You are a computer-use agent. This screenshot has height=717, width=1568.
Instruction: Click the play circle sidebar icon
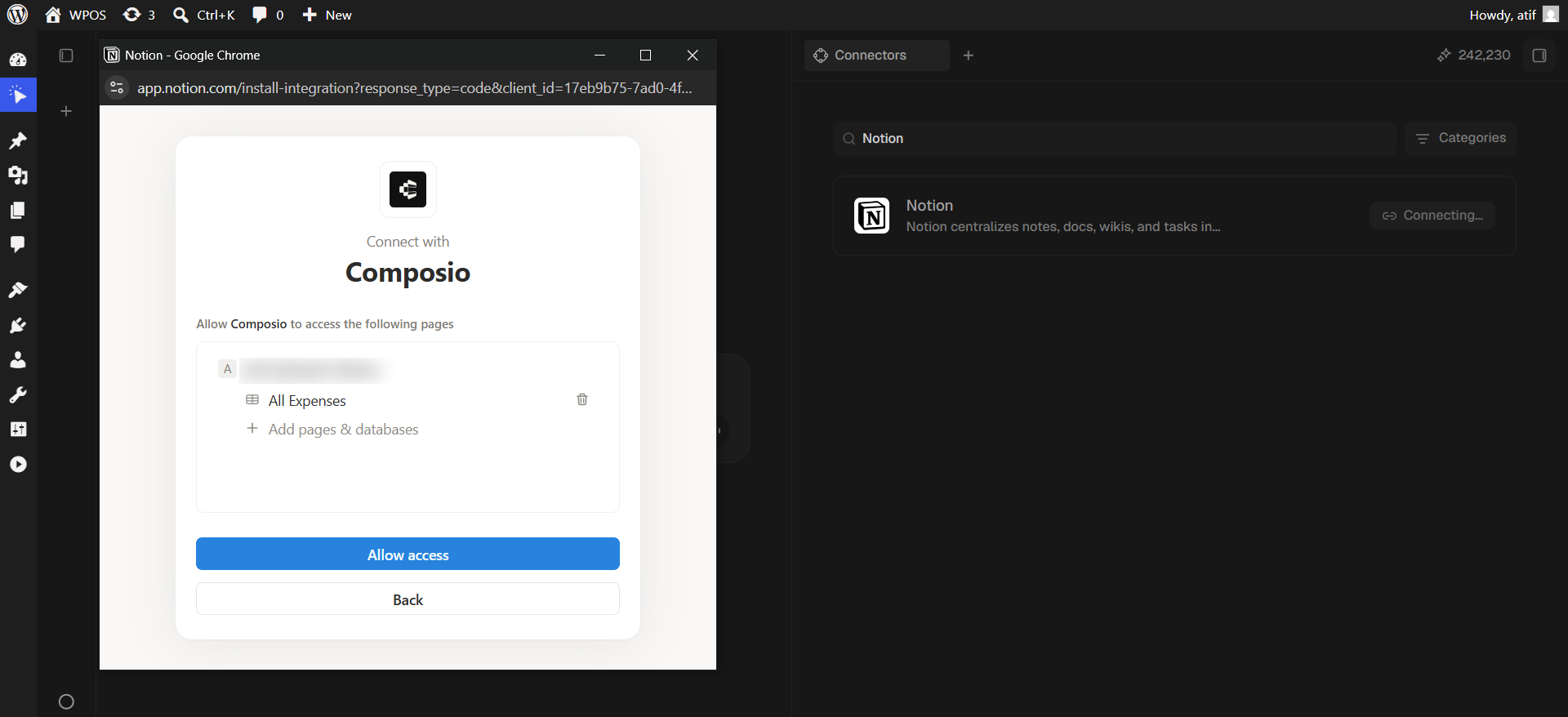(18, 465)
